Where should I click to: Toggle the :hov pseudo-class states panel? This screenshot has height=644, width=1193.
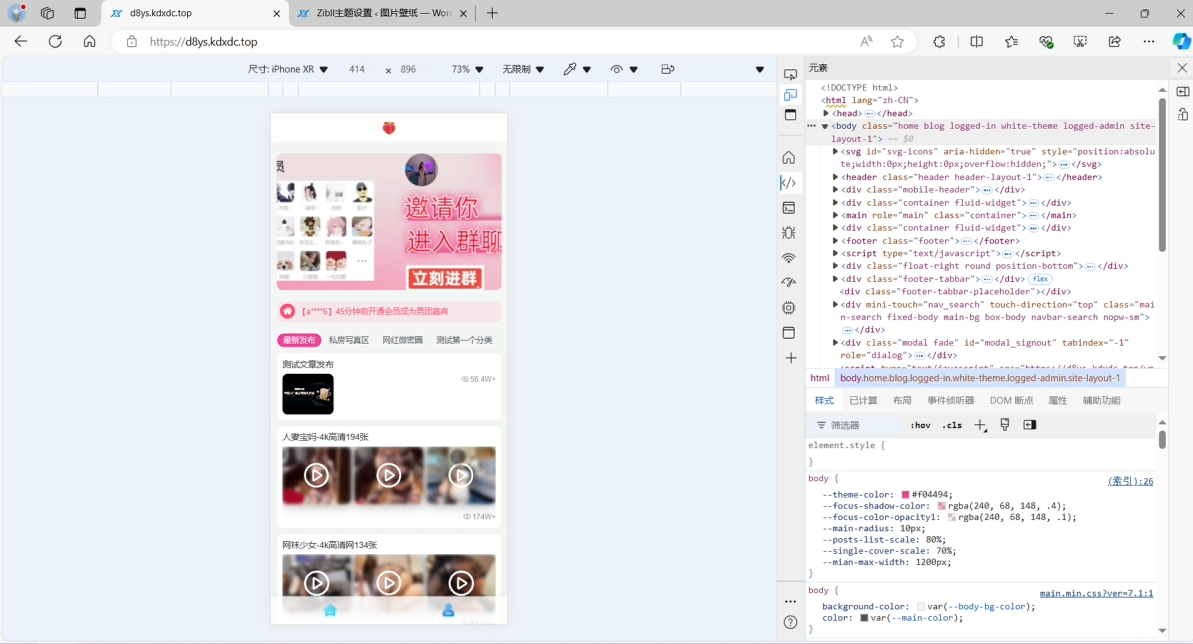click(919, 424)
